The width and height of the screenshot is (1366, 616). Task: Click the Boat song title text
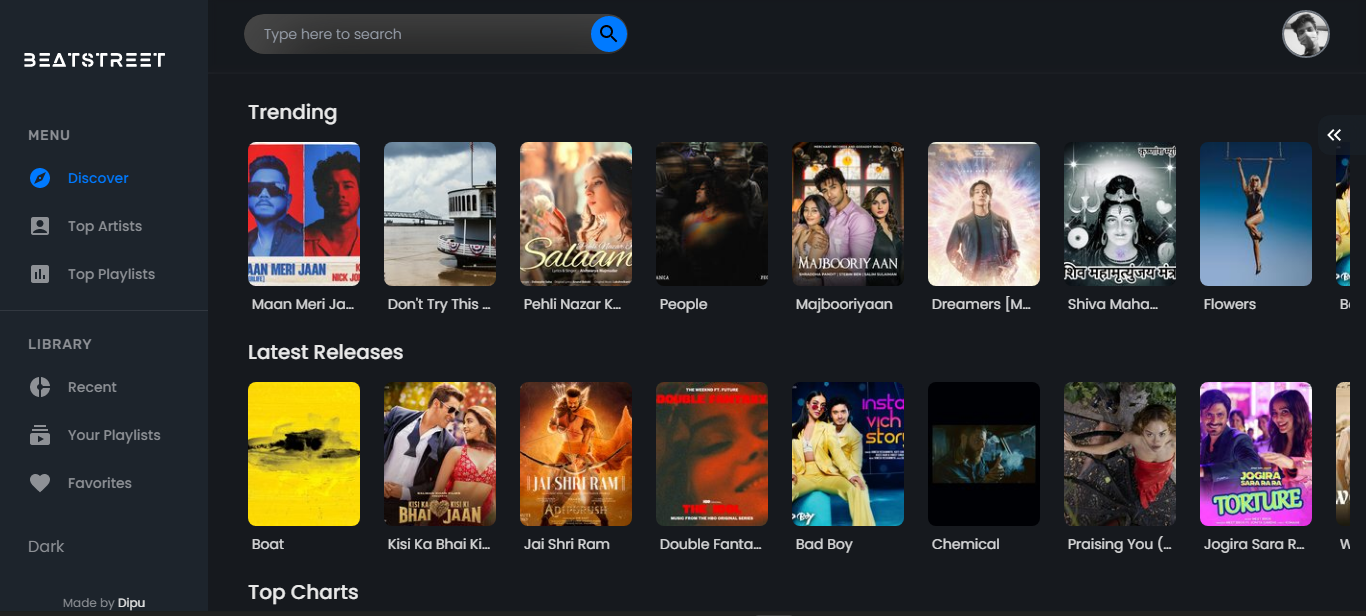(268, 544)
